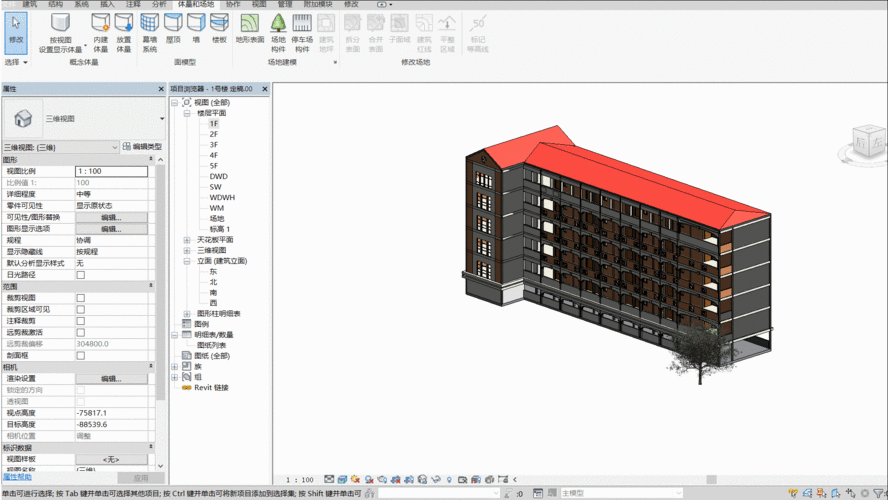The image size is (888, 500).
Task: Select the 修改 (Modify) arrow tool
Action: (16, 32)
